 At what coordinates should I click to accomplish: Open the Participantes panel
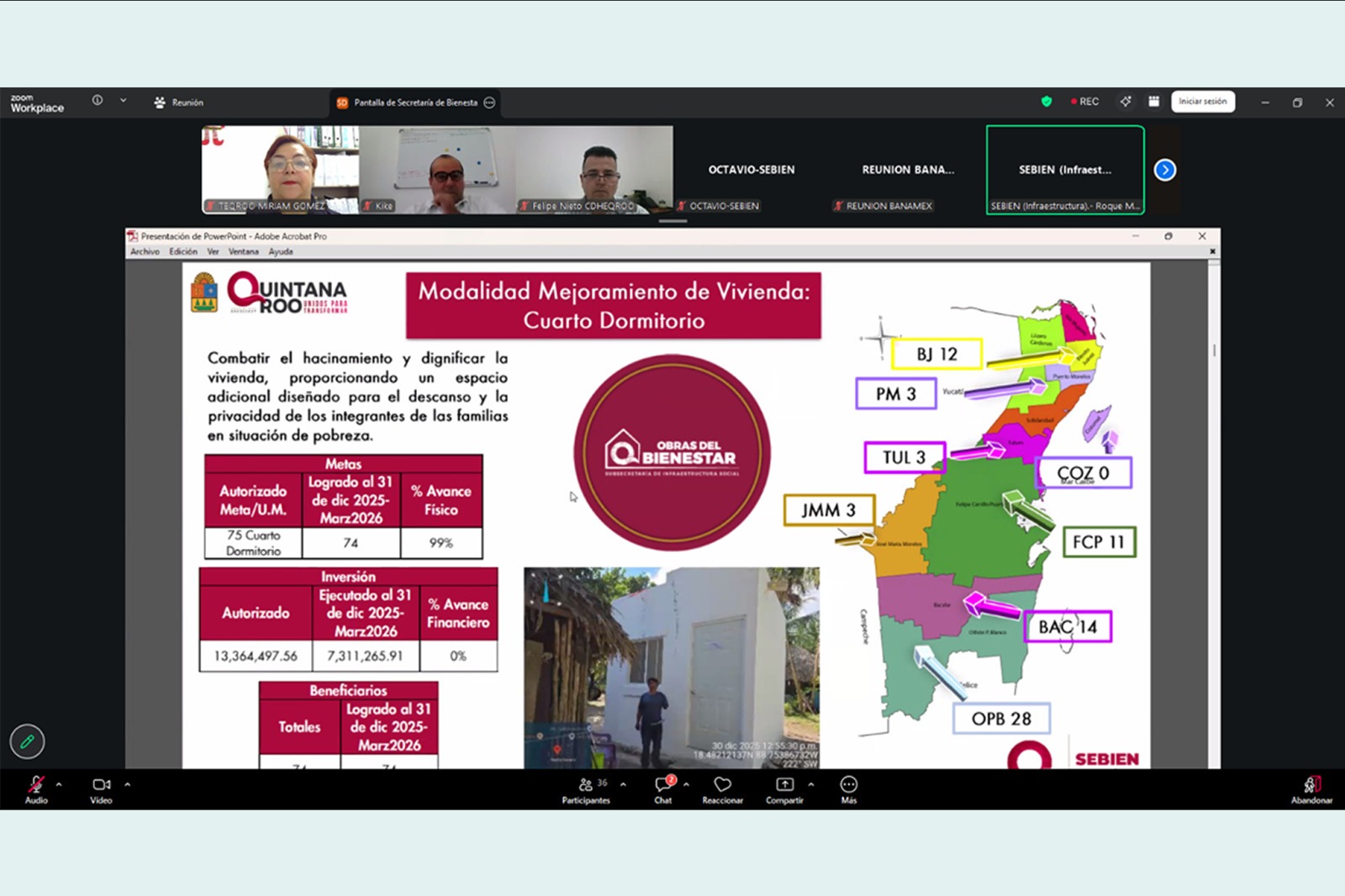586,788
